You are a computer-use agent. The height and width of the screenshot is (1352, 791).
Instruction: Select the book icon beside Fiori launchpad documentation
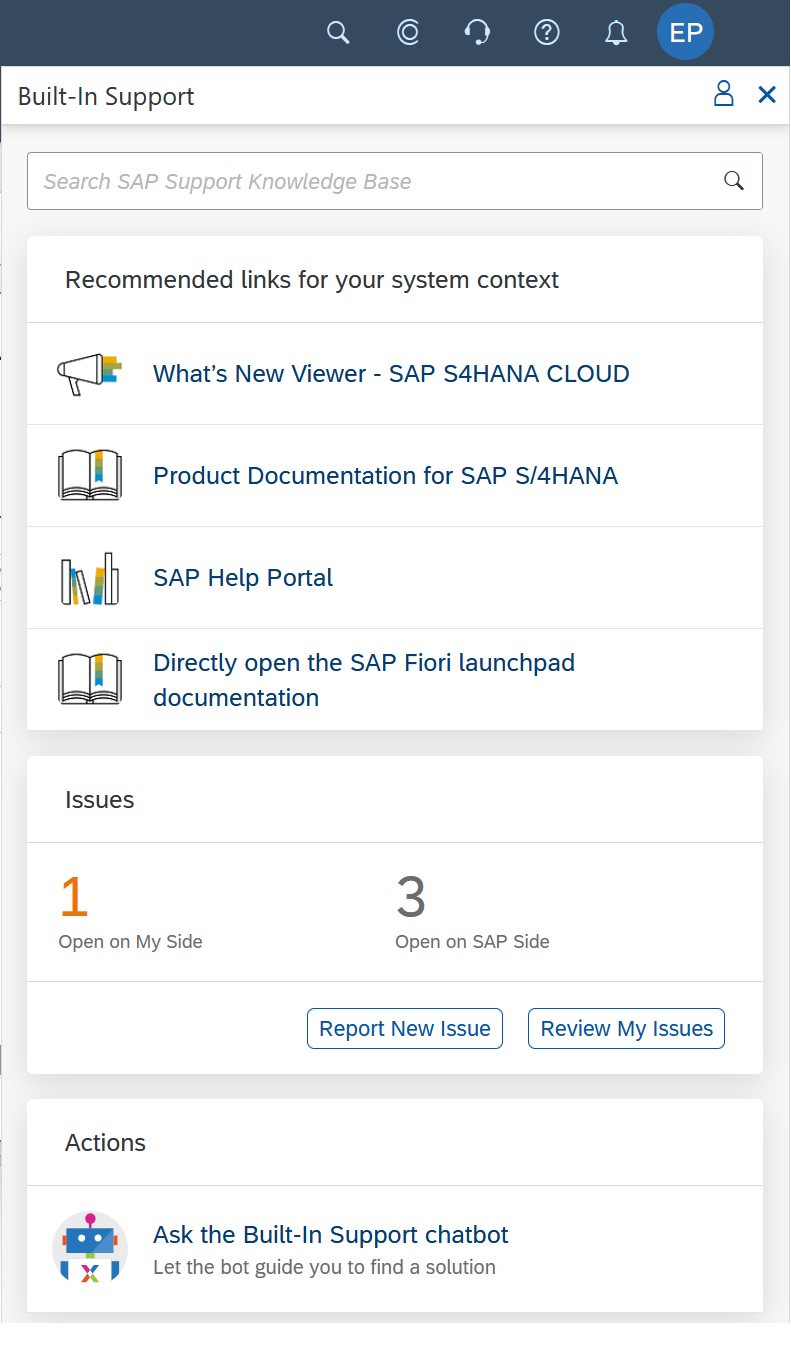click(90, 679)
